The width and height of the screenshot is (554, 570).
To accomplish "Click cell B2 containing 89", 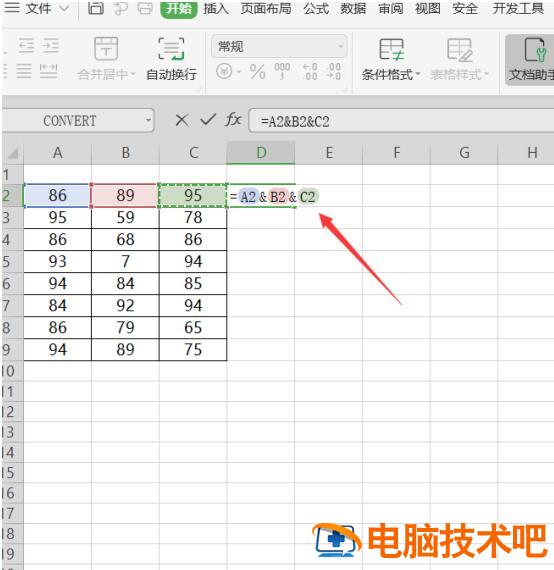I will [x=125, y=196].
